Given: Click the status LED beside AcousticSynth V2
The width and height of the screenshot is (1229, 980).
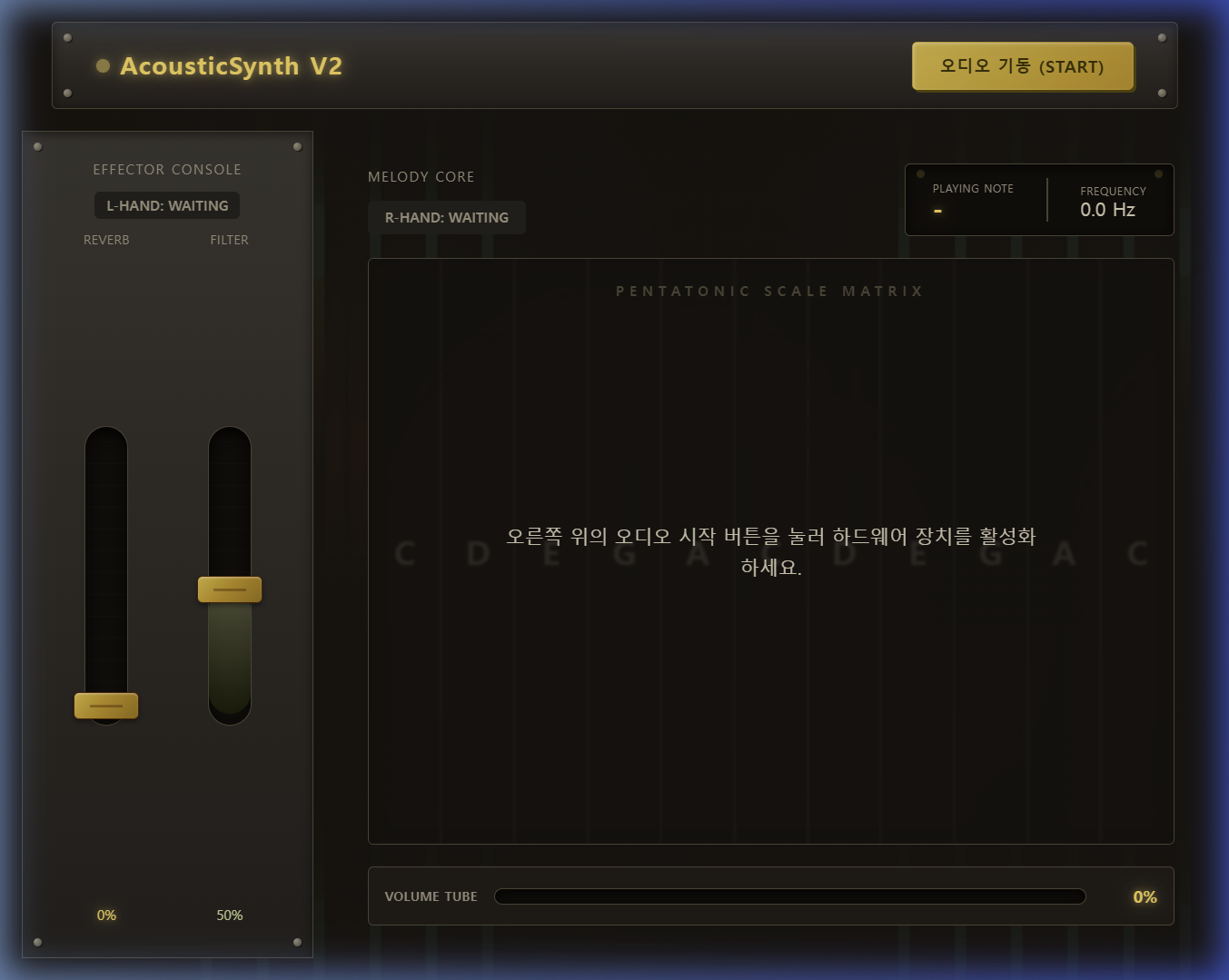Looking at the screenshot, I should (x=103, y=65).
